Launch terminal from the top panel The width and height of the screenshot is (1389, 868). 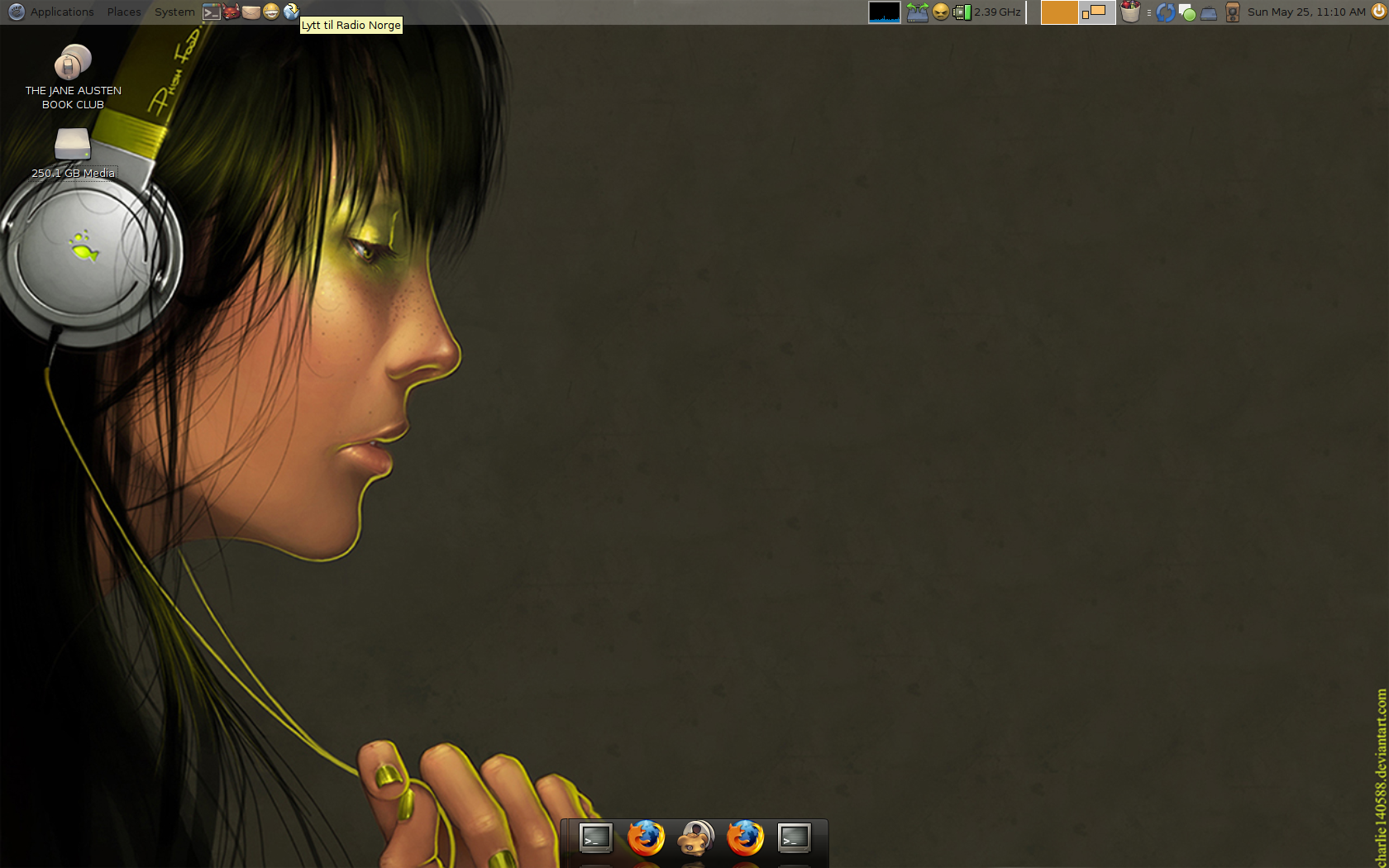point(212,12)
